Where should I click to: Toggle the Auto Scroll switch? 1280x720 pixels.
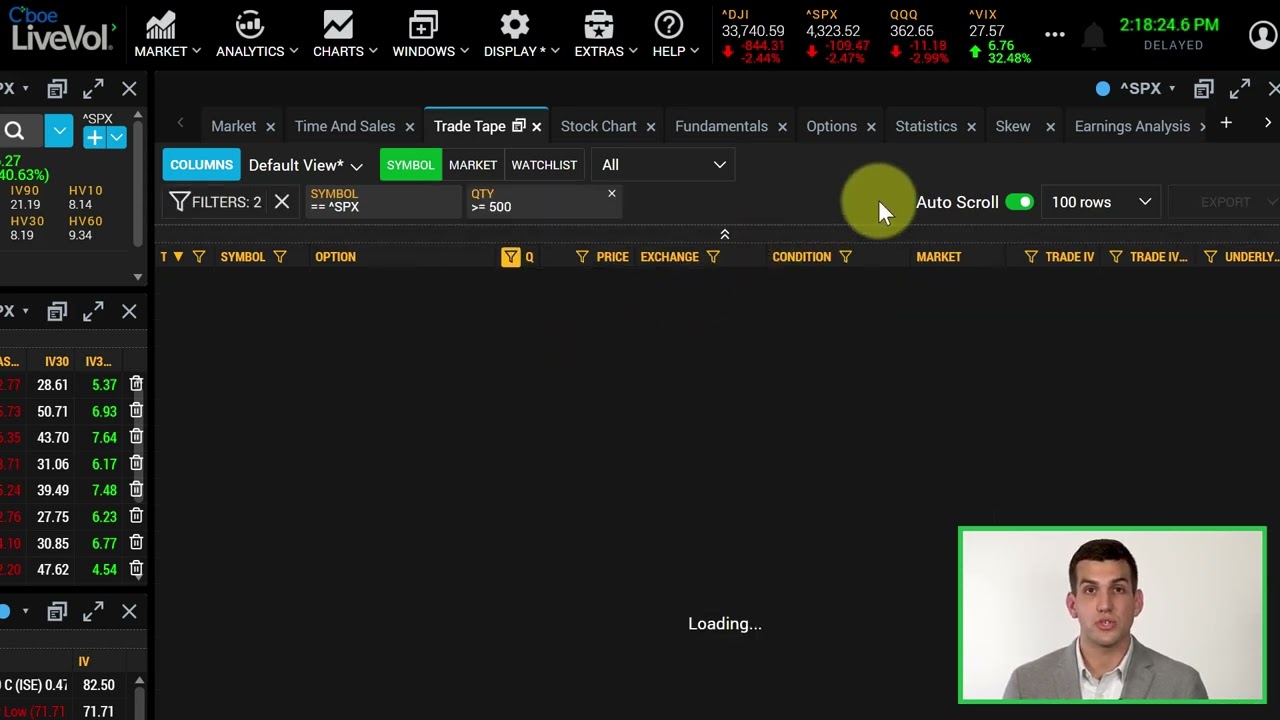click(x=1019, y=202)
